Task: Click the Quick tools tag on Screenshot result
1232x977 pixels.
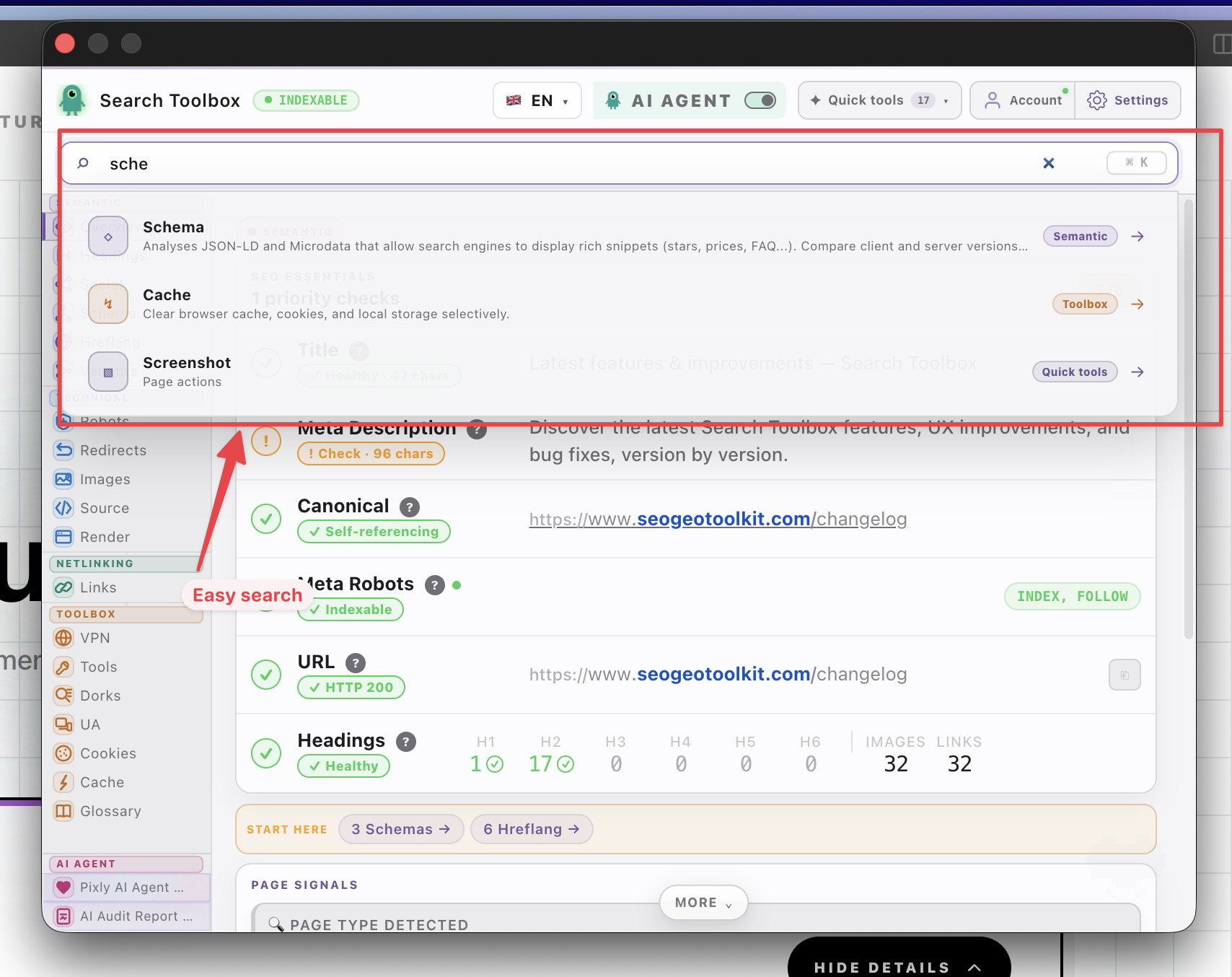Action: pyautogui.click(x=1074, y=372)
